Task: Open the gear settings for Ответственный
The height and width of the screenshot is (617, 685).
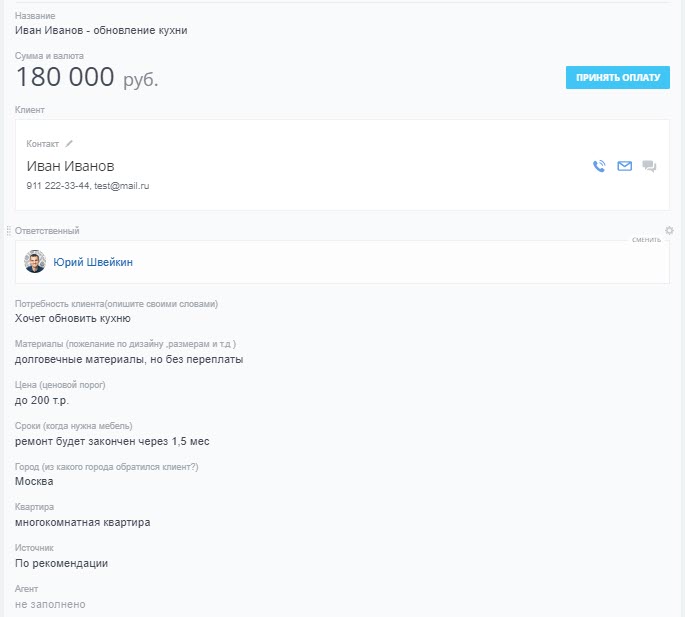Action: click(x=669, y=231)
